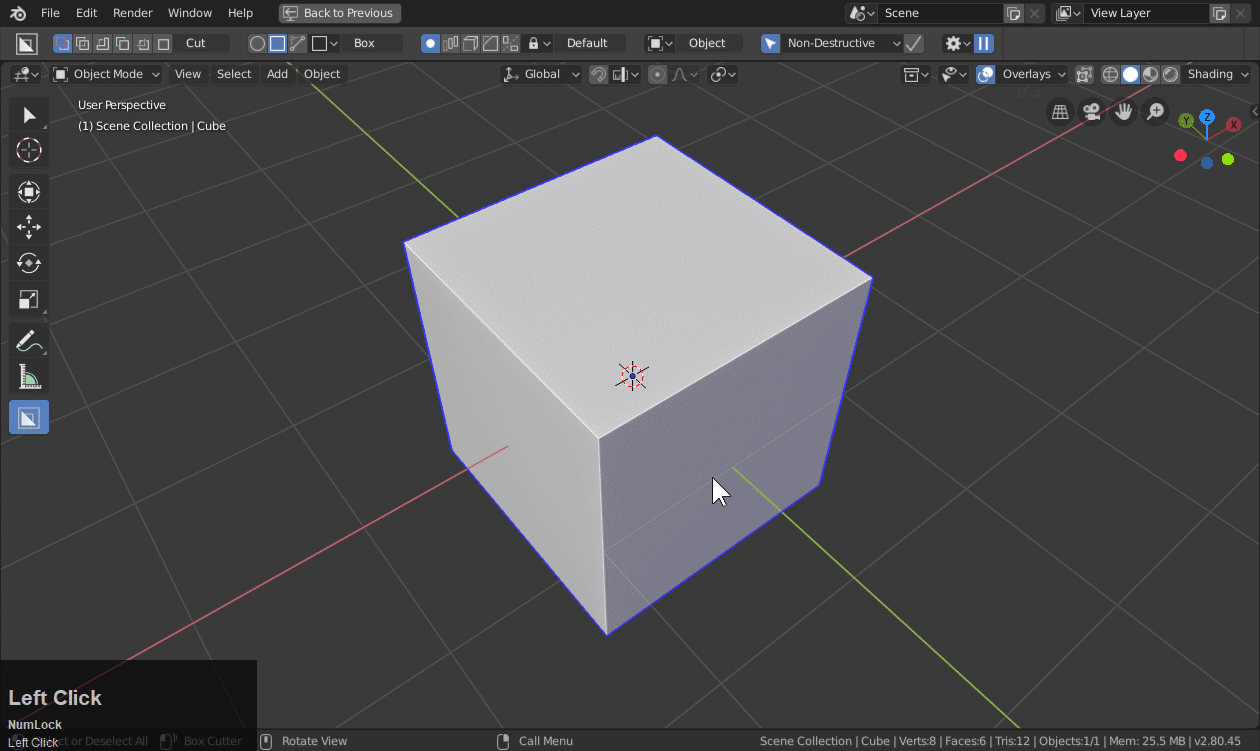Open the Add menu in viewport header
Viewport: 1260px width, 751px height.
[x=277, y=74]
